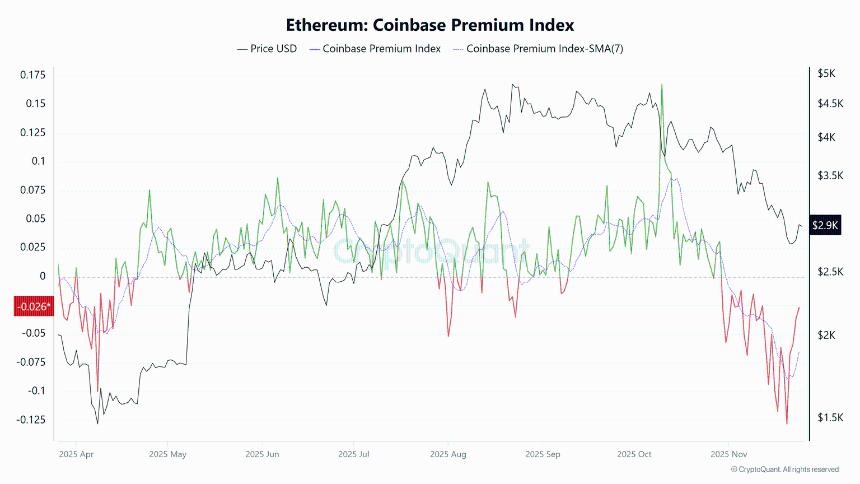The image size is (860, 484).
Task: Click the zero label on left axis
Action: (43, 276)
